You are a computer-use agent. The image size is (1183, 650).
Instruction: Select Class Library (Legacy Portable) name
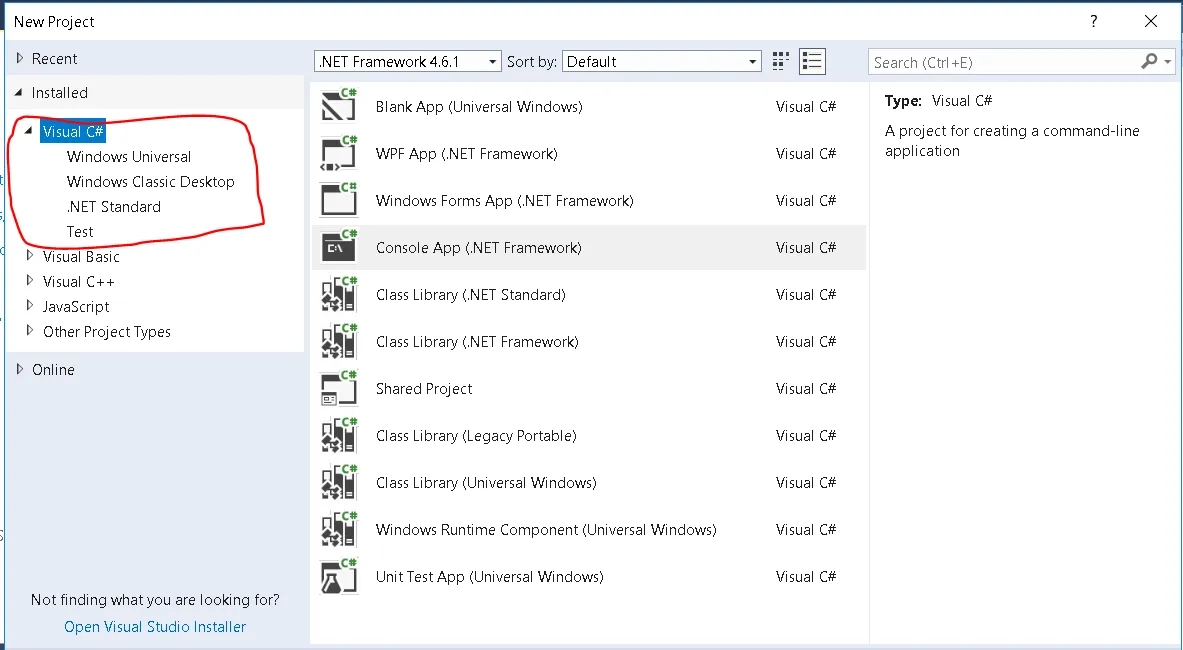click(476, 436)
